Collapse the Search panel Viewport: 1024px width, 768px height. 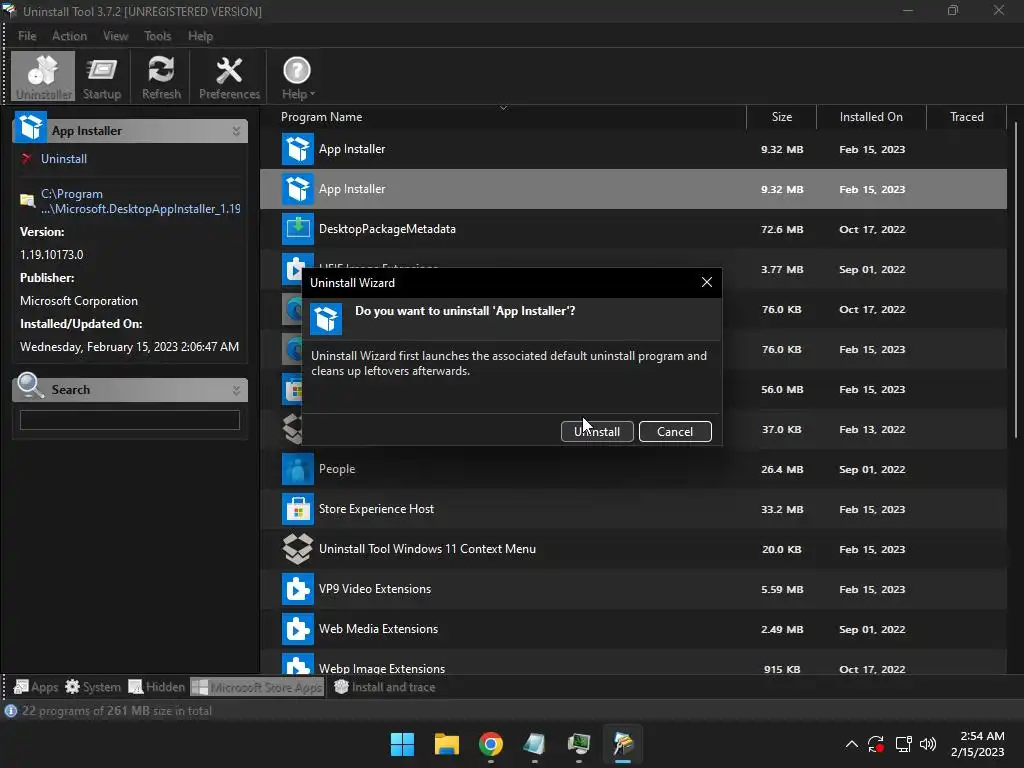coord(236,390)
